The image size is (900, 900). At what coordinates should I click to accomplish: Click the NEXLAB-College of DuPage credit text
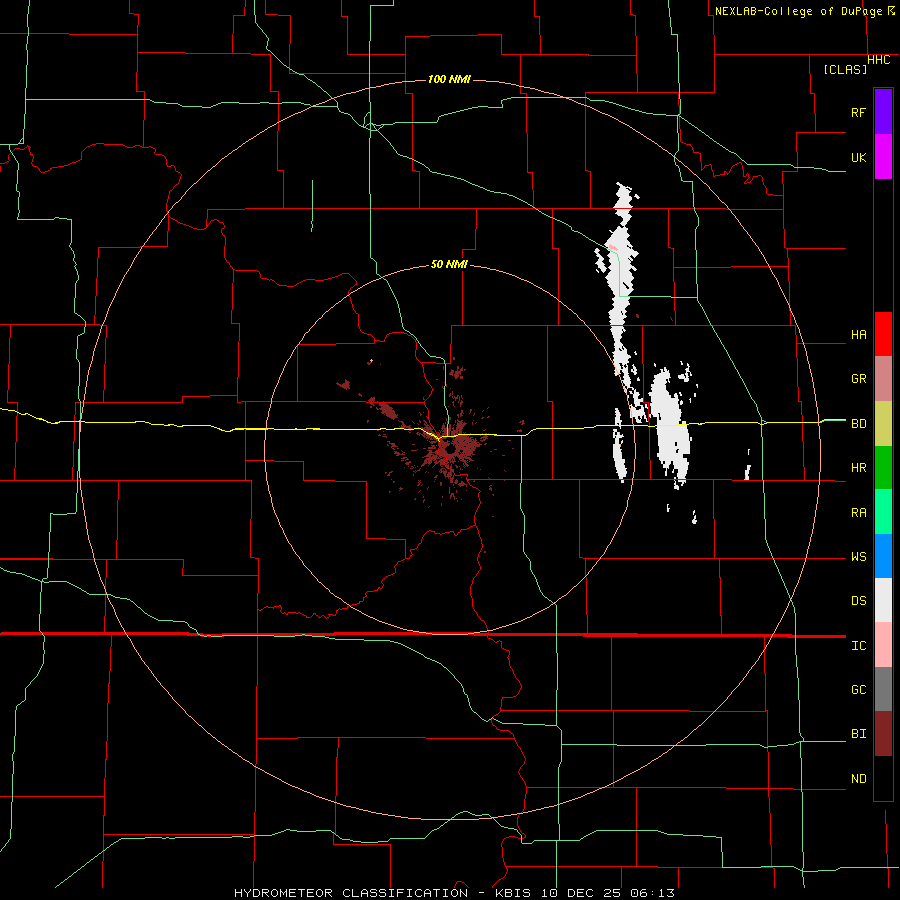click(798, 11)
